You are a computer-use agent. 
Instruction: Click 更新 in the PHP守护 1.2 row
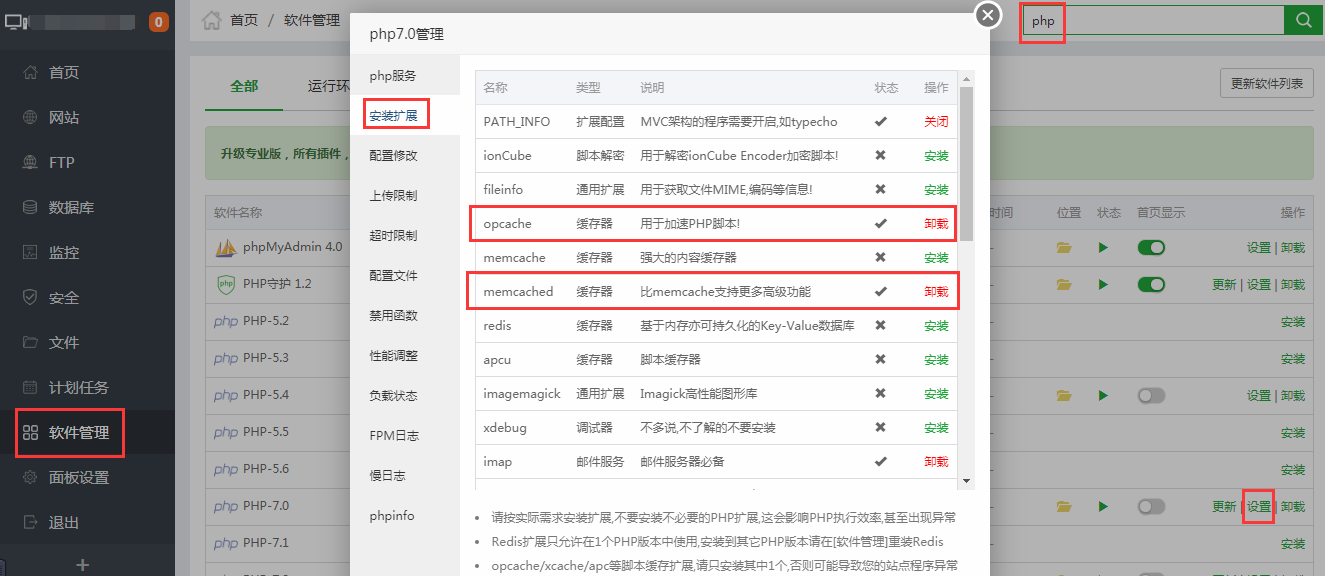pyautogui.click(x=1224, y=285)
